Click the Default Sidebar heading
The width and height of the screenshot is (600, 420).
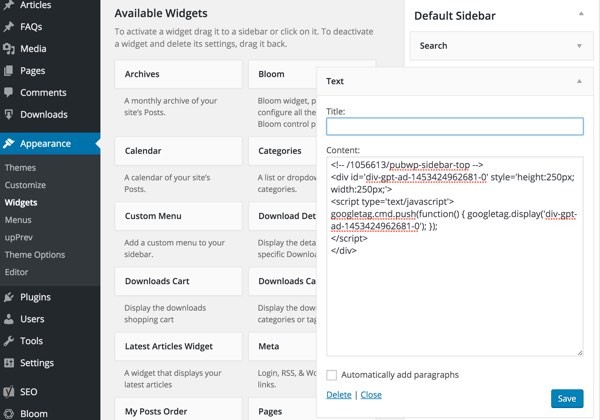(455, 16)
